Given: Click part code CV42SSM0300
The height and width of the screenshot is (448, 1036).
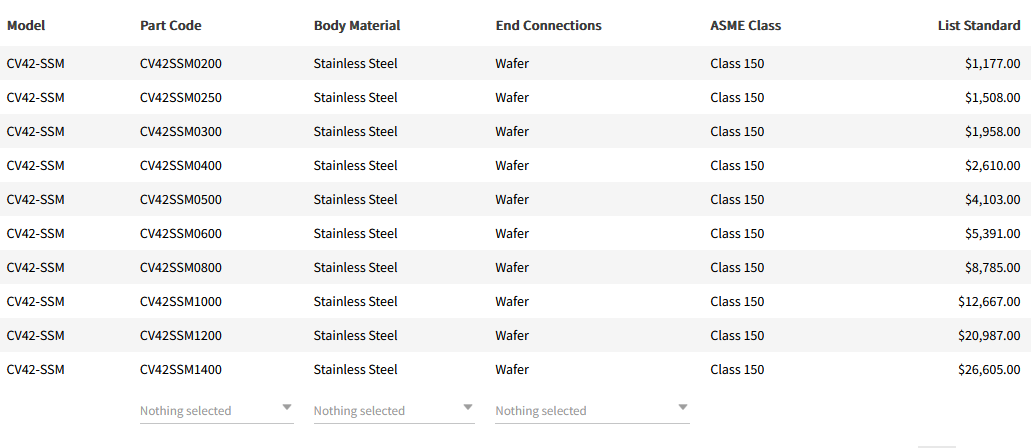Looking at the screenshot, I should 181,131.
